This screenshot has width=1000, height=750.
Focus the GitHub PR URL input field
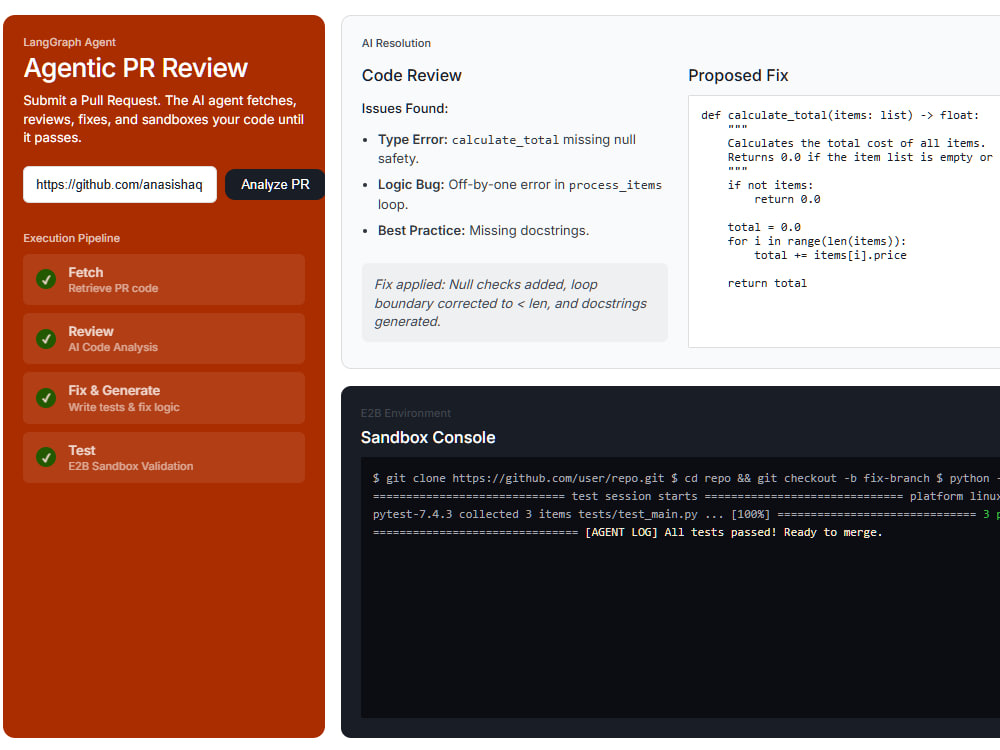[x=120, y=184]
